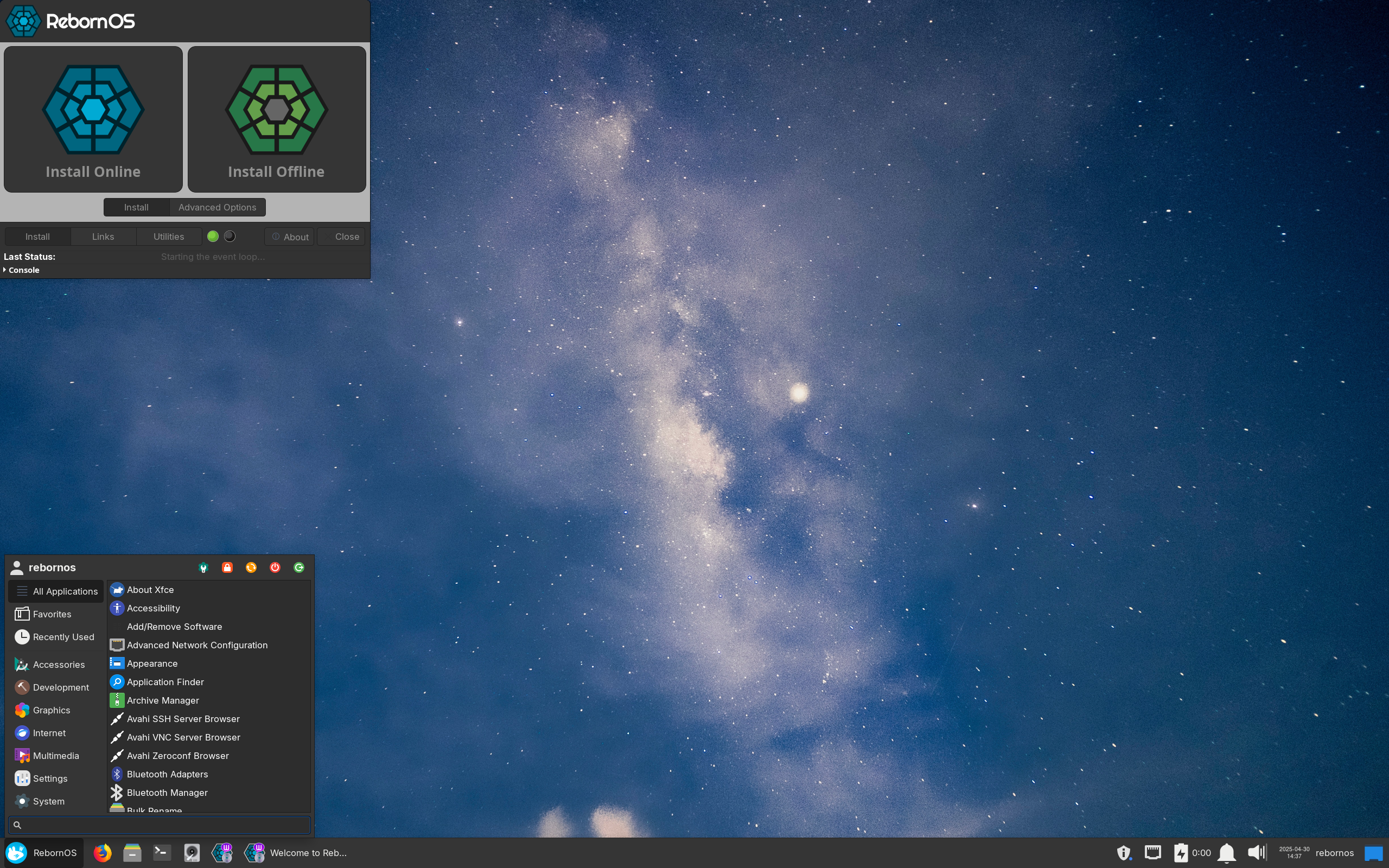Open the RebornOS whisker menu button
The width and height of the screenshot is (1389, 868).
point(43,852)
